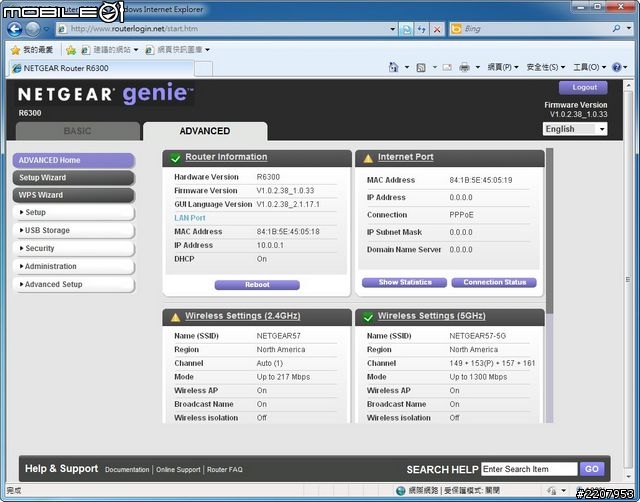The image size is (640, 502).
Task: Open address bar history dropdown arrow
Action: [392, 29]
